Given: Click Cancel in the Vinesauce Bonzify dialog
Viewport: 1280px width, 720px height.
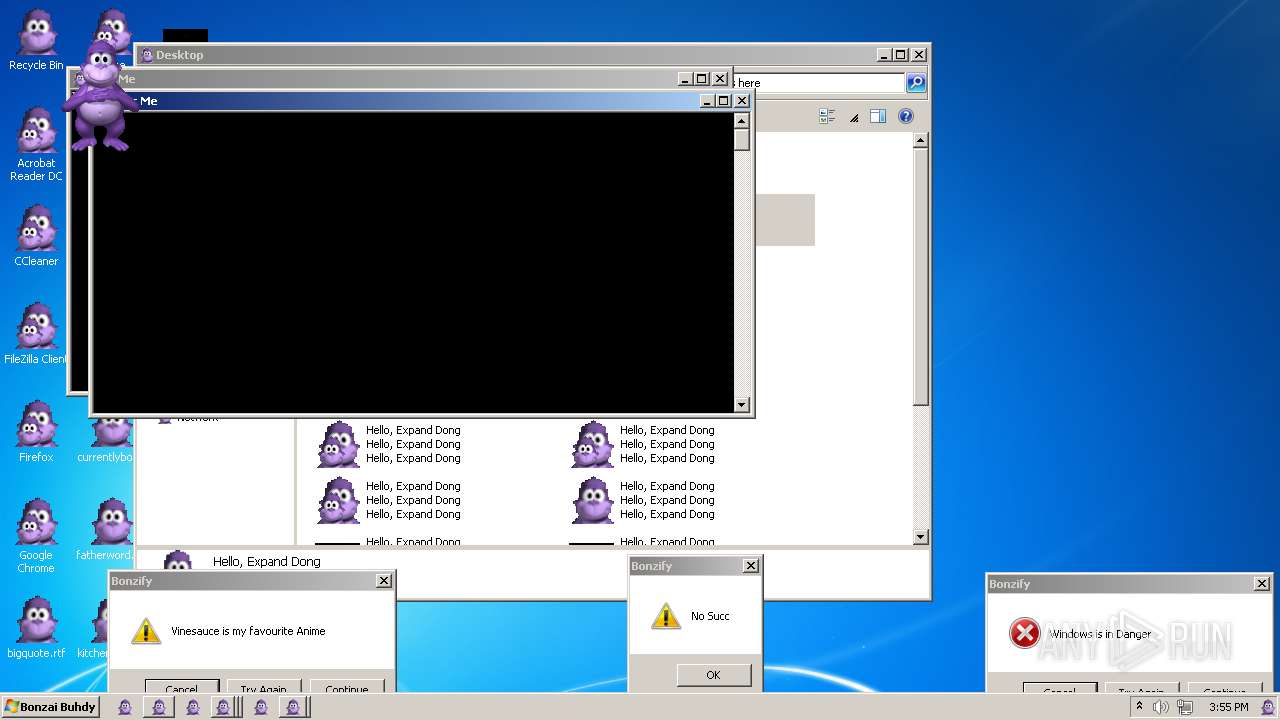Looking at the screenshot, I should [182, 688].
